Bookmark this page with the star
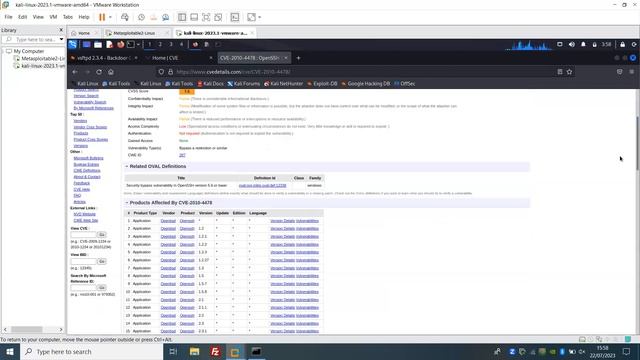The width and height of the screenshot is (640, 360). click(569, 72)
